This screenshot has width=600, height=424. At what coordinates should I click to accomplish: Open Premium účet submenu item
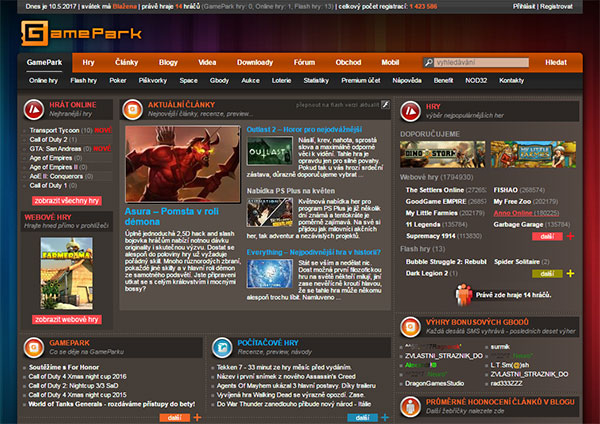(x=361, y=80)
